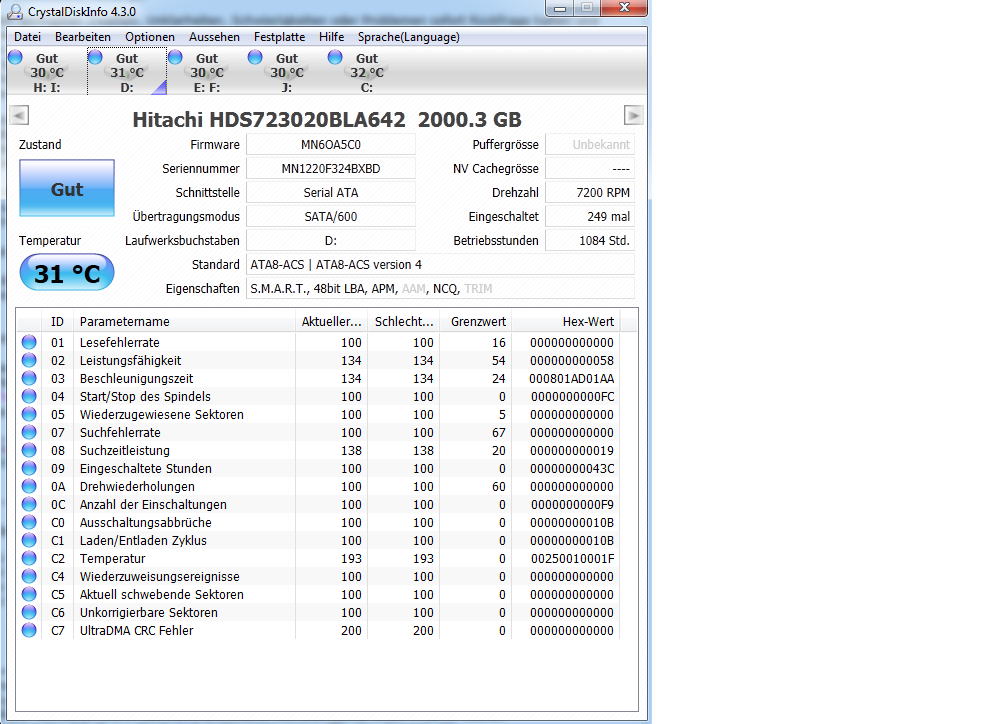This screenshot has width=1008, height=724.
Task: Click the Parametername column header
Action: [x=184, y=321]
